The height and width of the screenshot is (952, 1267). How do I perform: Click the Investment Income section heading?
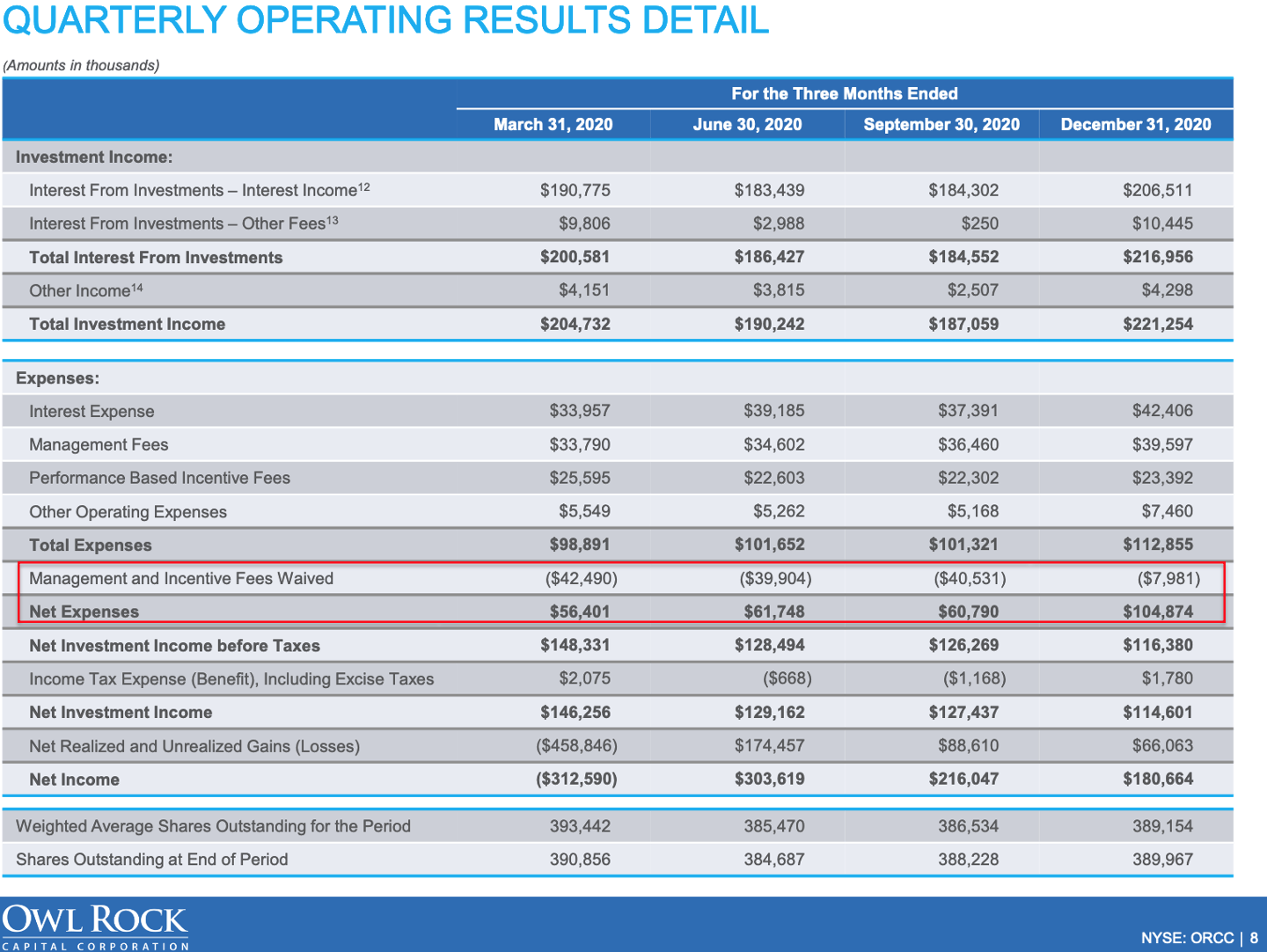[94, 157]
